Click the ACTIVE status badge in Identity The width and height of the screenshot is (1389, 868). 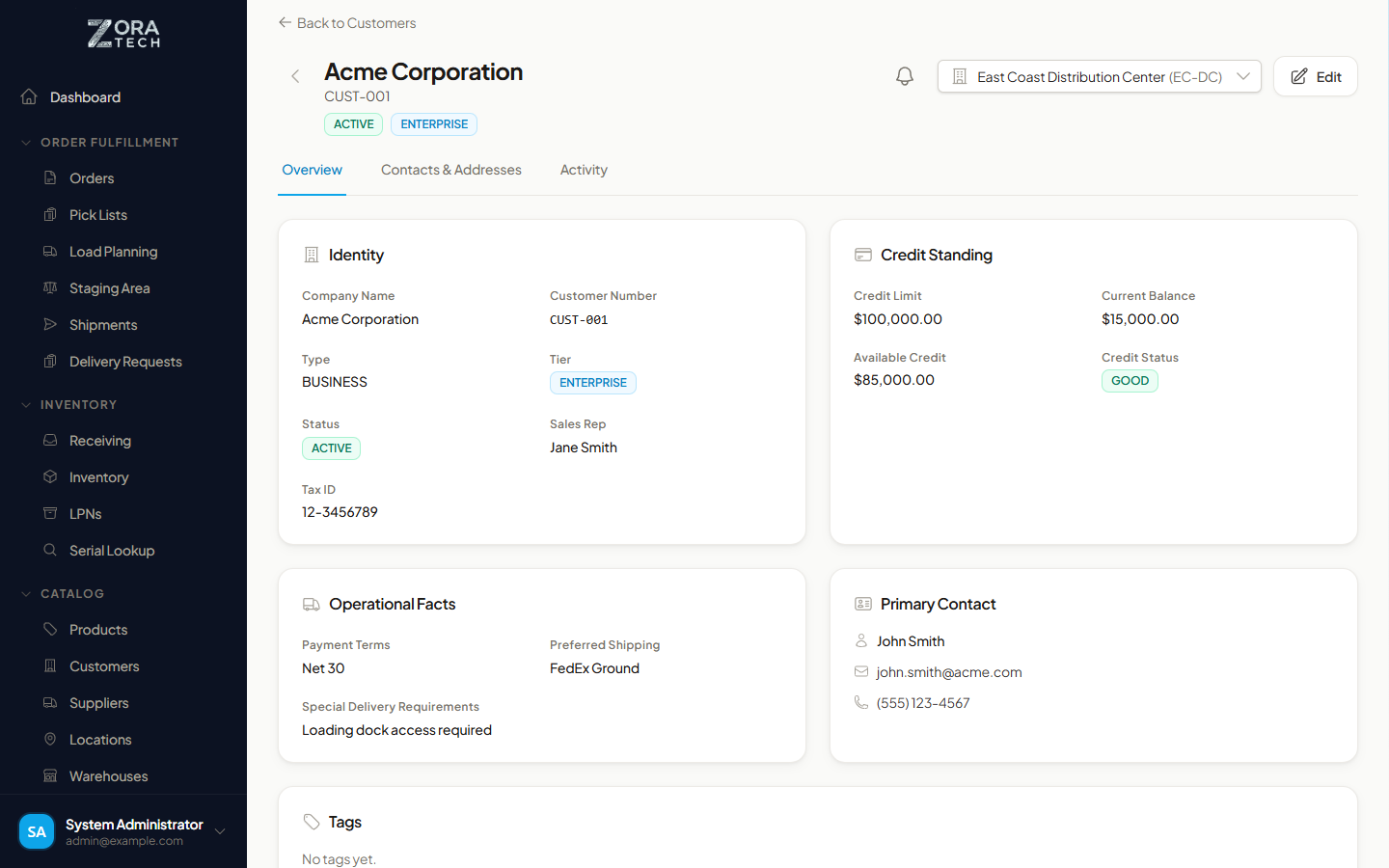coord(332,448)
